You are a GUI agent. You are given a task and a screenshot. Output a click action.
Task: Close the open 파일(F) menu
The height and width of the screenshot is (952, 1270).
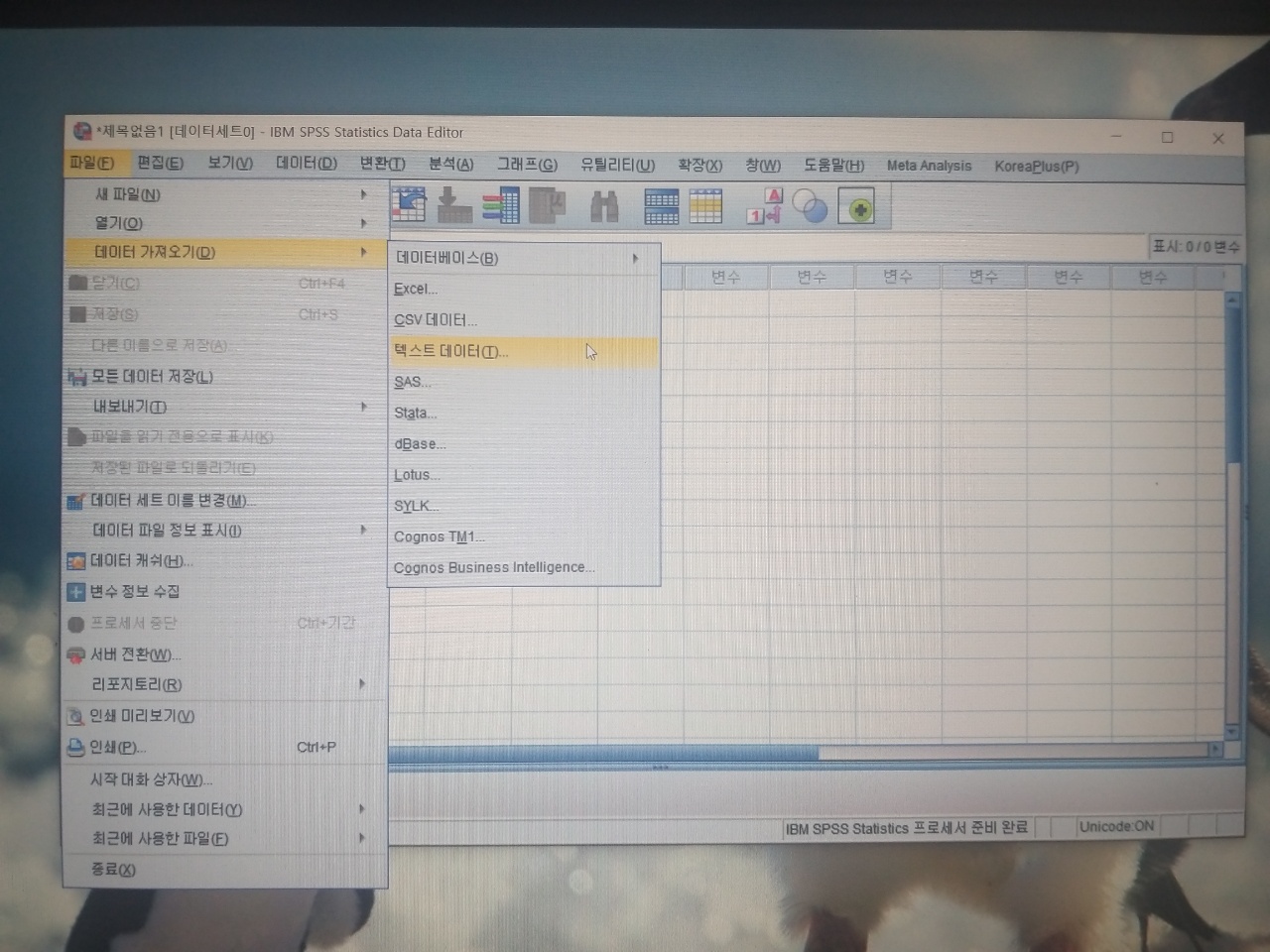[x=91, y=163]
